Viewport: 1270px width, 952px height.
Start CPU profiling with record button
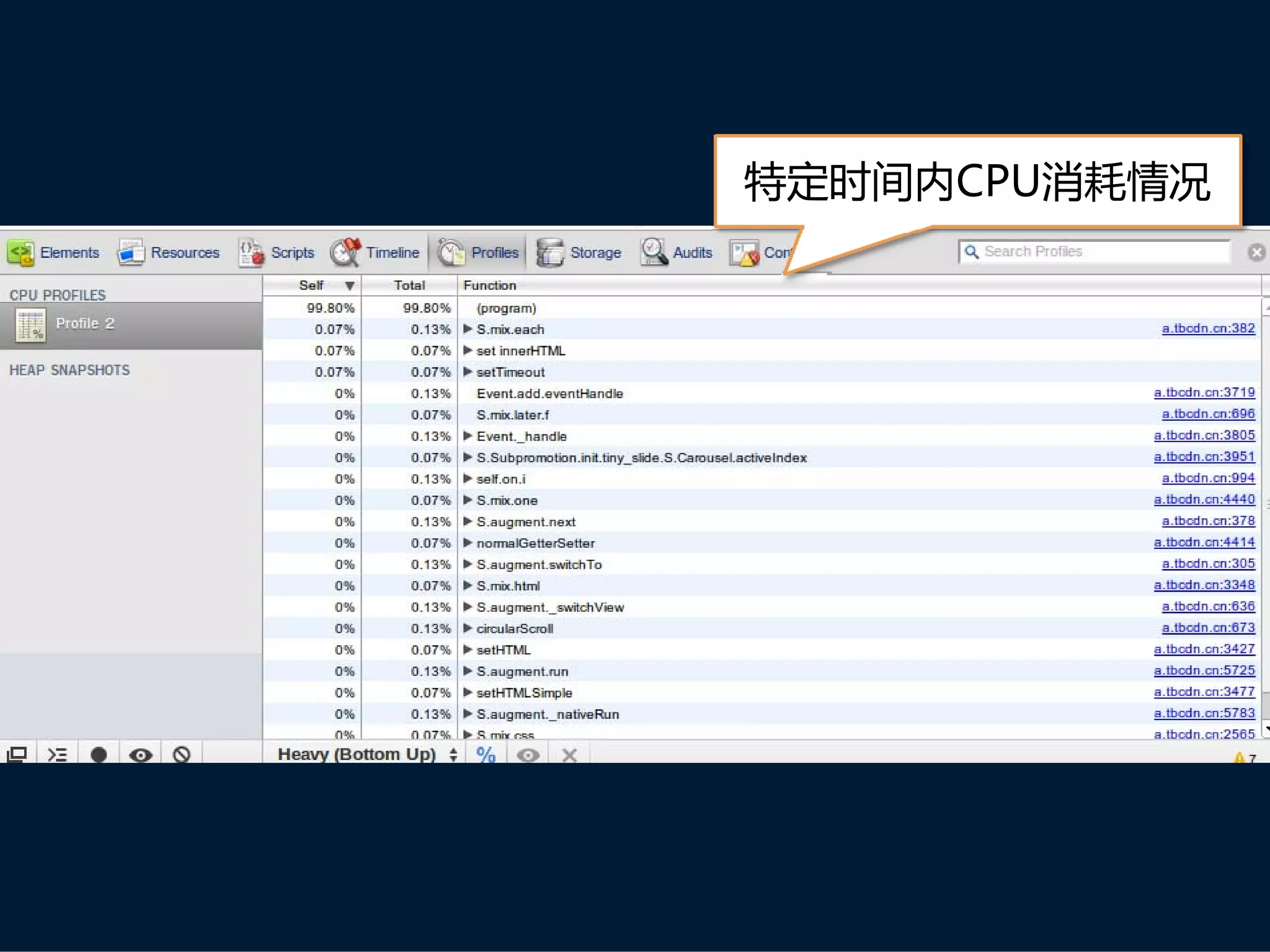coord(99,754)
